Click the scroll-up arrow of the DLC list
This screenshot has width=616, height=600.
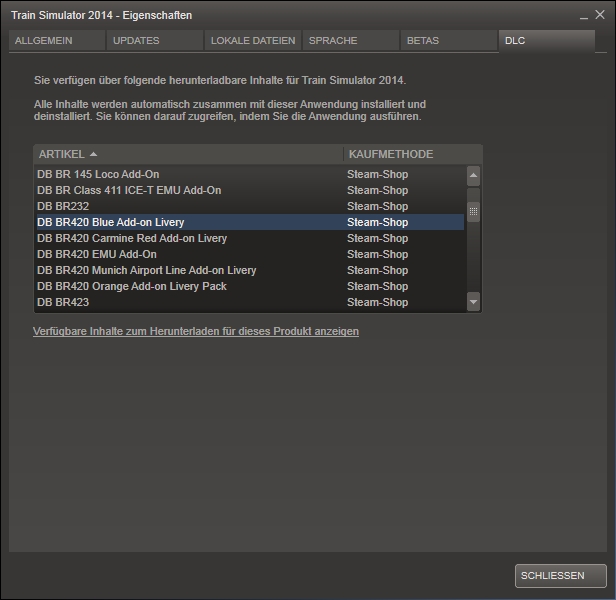[x=473, y=175]
